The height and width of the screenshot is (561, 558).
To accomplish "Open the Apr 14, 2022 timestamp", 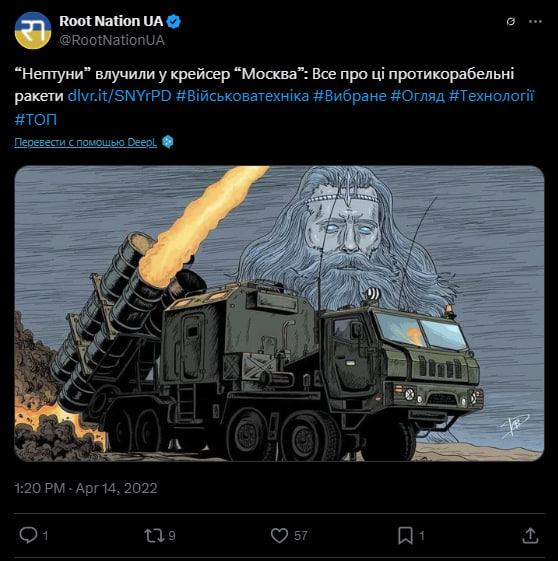I will tap(116, 488).
